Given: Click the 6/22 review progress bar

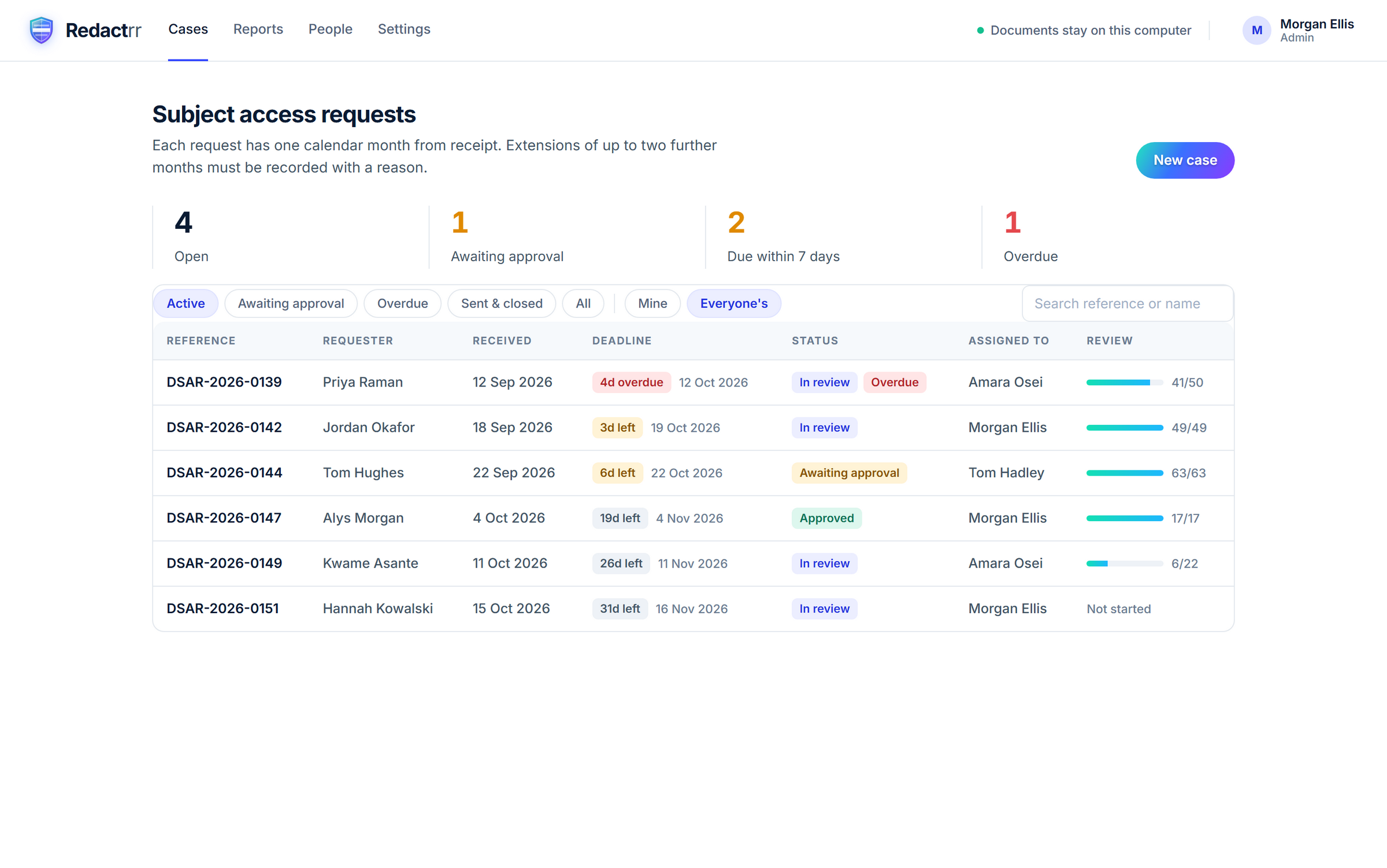Looking at the screenshot, I should (x=1125, y=563).
